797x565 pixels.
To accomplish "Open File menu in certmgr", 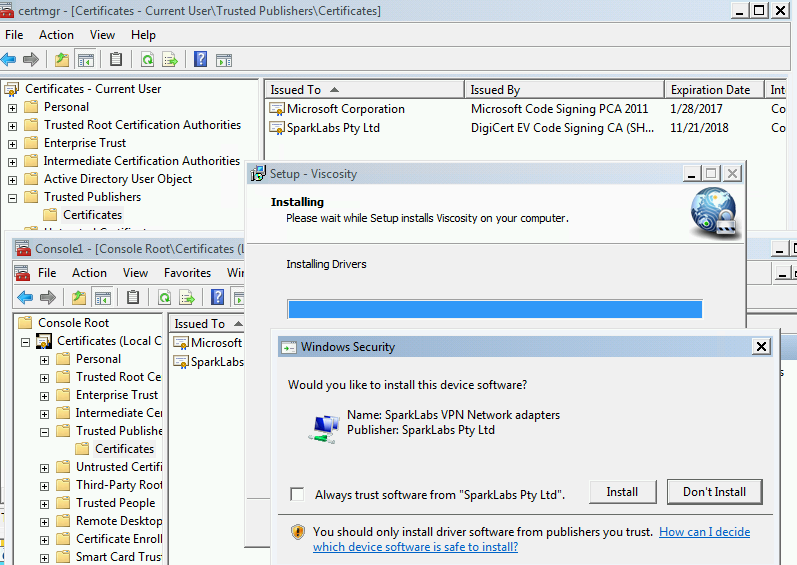I will 14,35.
